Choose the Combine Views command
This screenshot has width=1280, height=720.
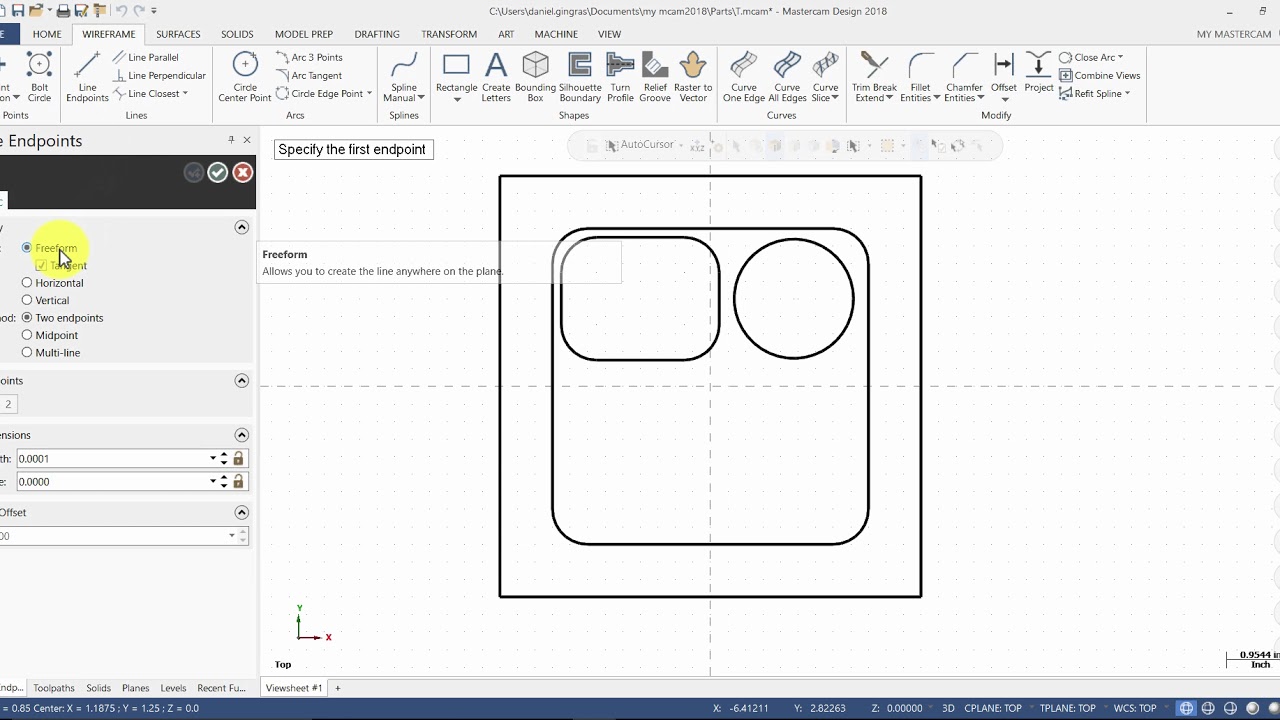(1099, 75)
